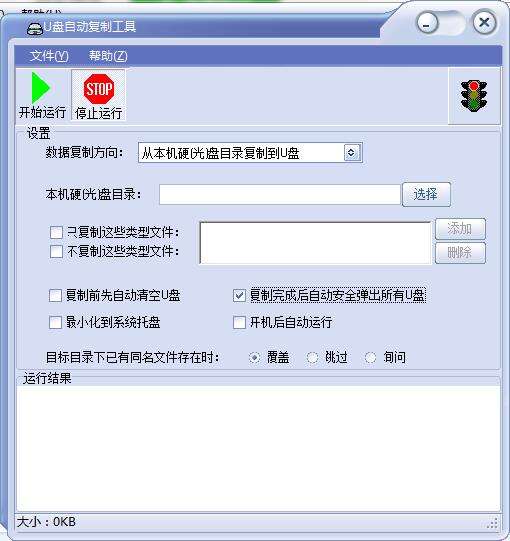This screenshot has width=510, height=541.
Task: Uncheck 复制完成后自动安全弹出所有U盘
Action: point(239,296)
